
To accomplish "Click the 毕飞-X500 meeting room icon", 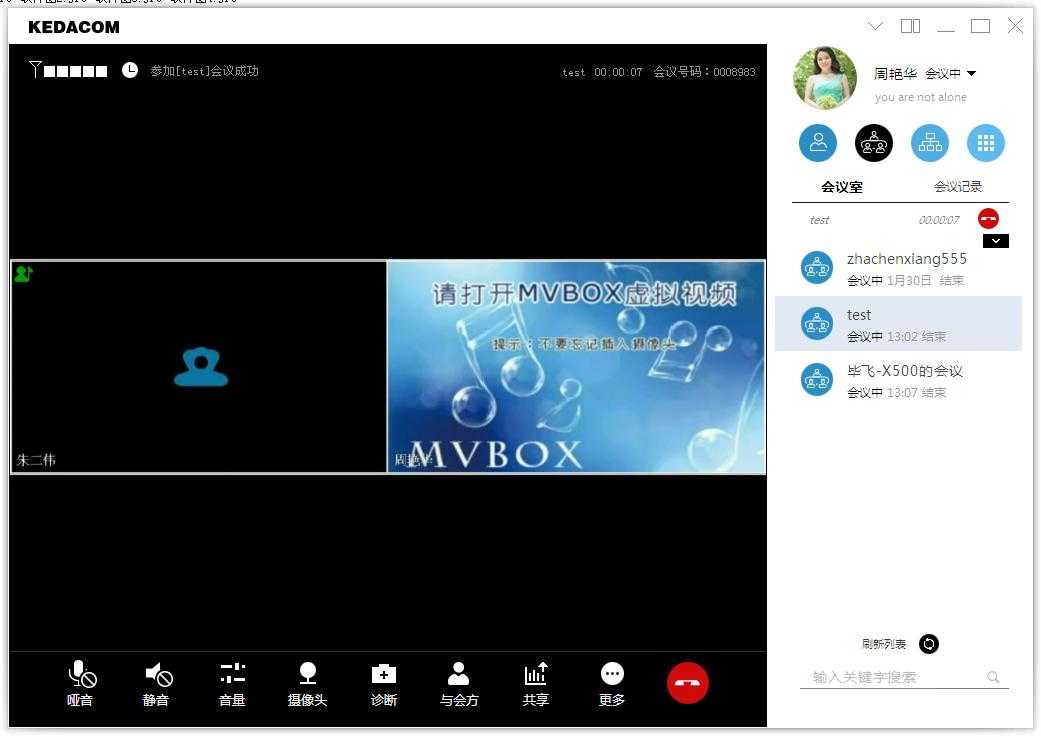I will point(817,380).
